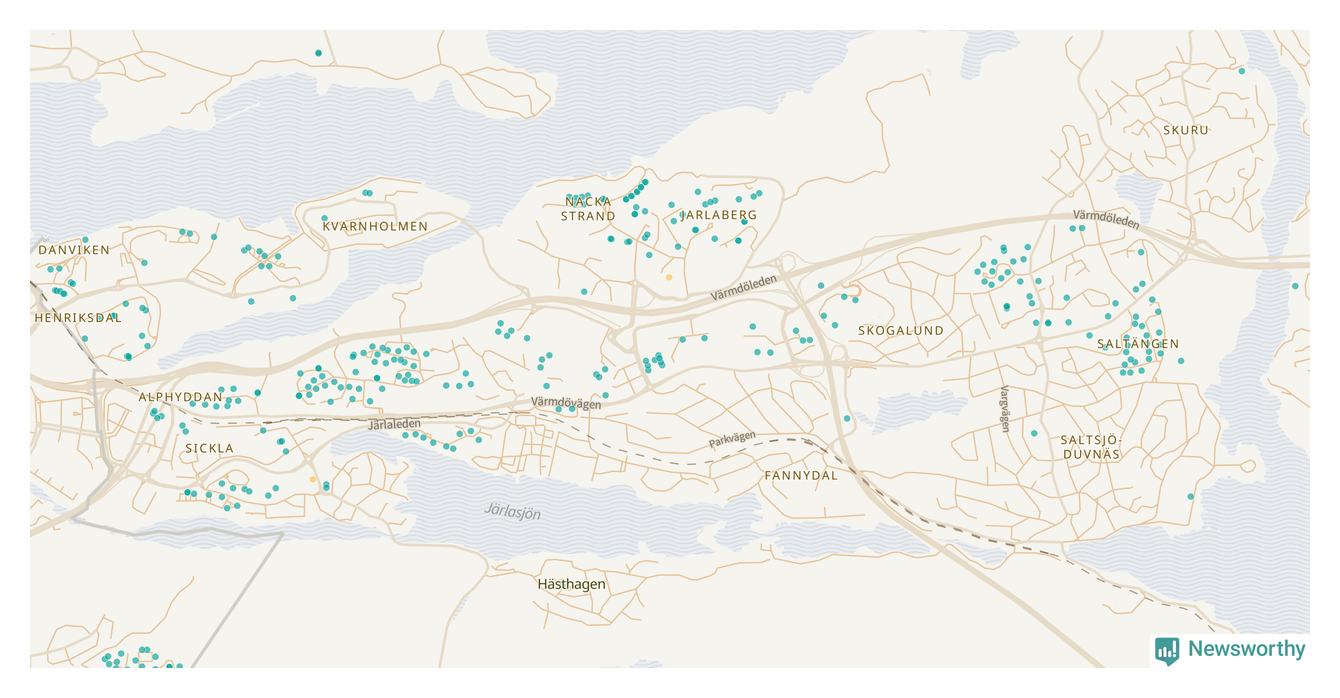Click the Hästhagen place name
Viewport: 1340px width, 698px height.
point(571,584)
